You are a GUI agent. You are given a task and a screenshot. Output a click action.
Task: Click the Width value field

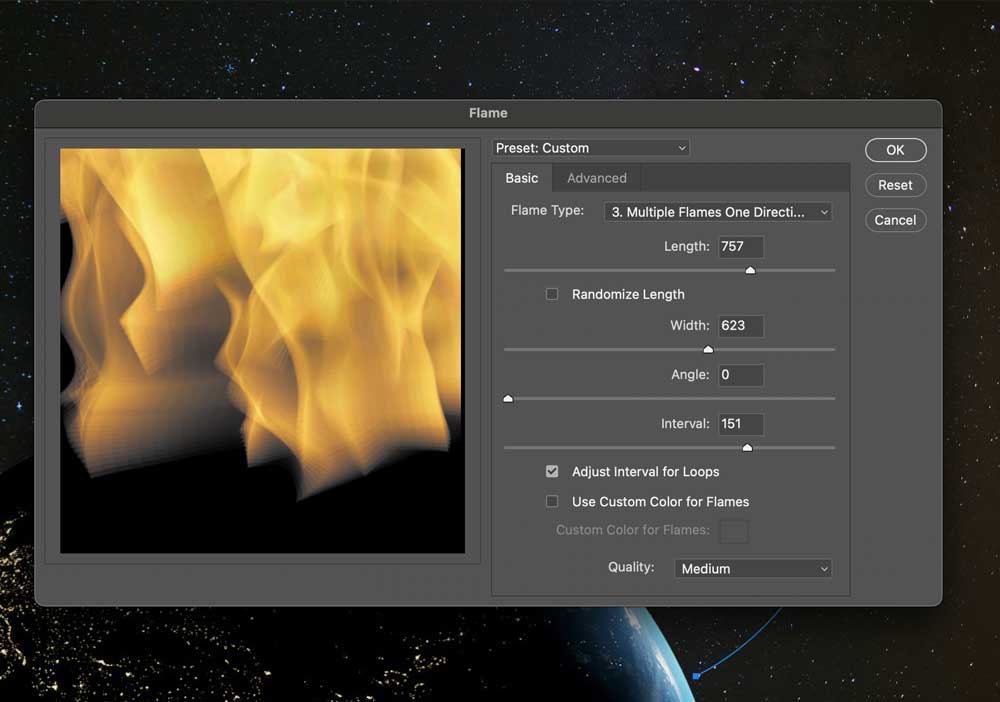point(741,326)
